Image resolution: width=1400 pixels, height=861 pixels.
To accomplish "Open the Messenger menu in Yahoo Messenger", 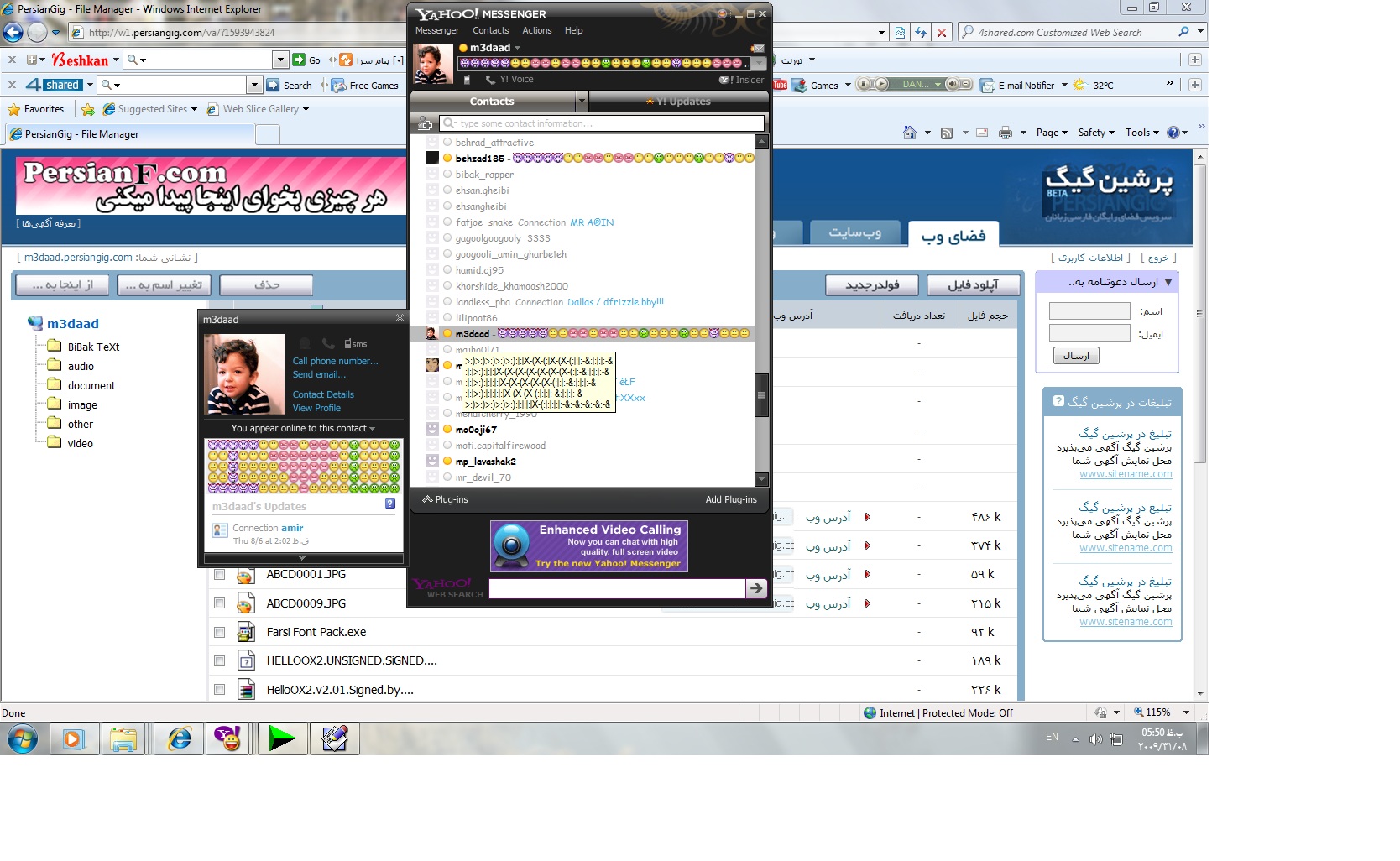I will 437,30.
